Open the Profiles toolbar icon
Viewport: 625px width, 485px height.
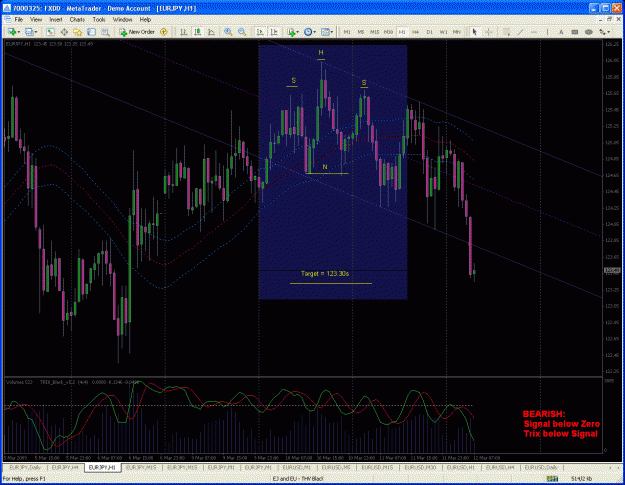(29, 32)
